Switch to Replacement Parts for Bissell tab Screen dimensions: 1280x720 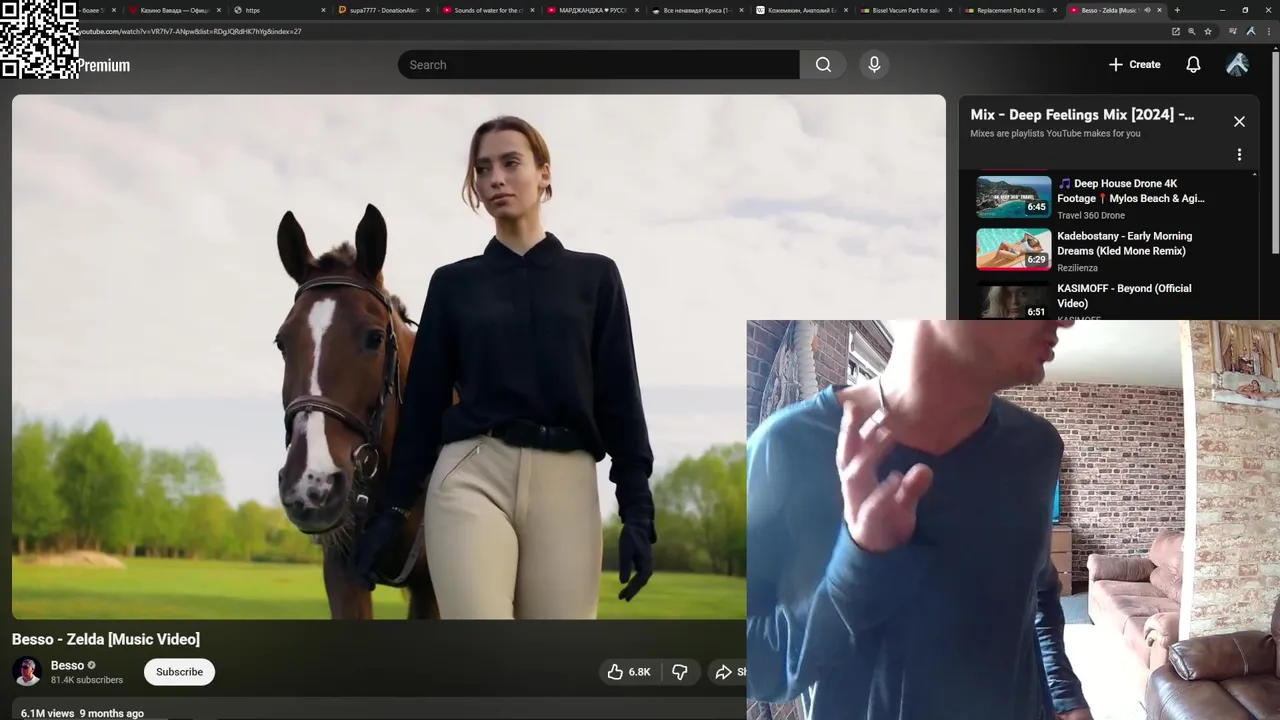pos(1010,10)
